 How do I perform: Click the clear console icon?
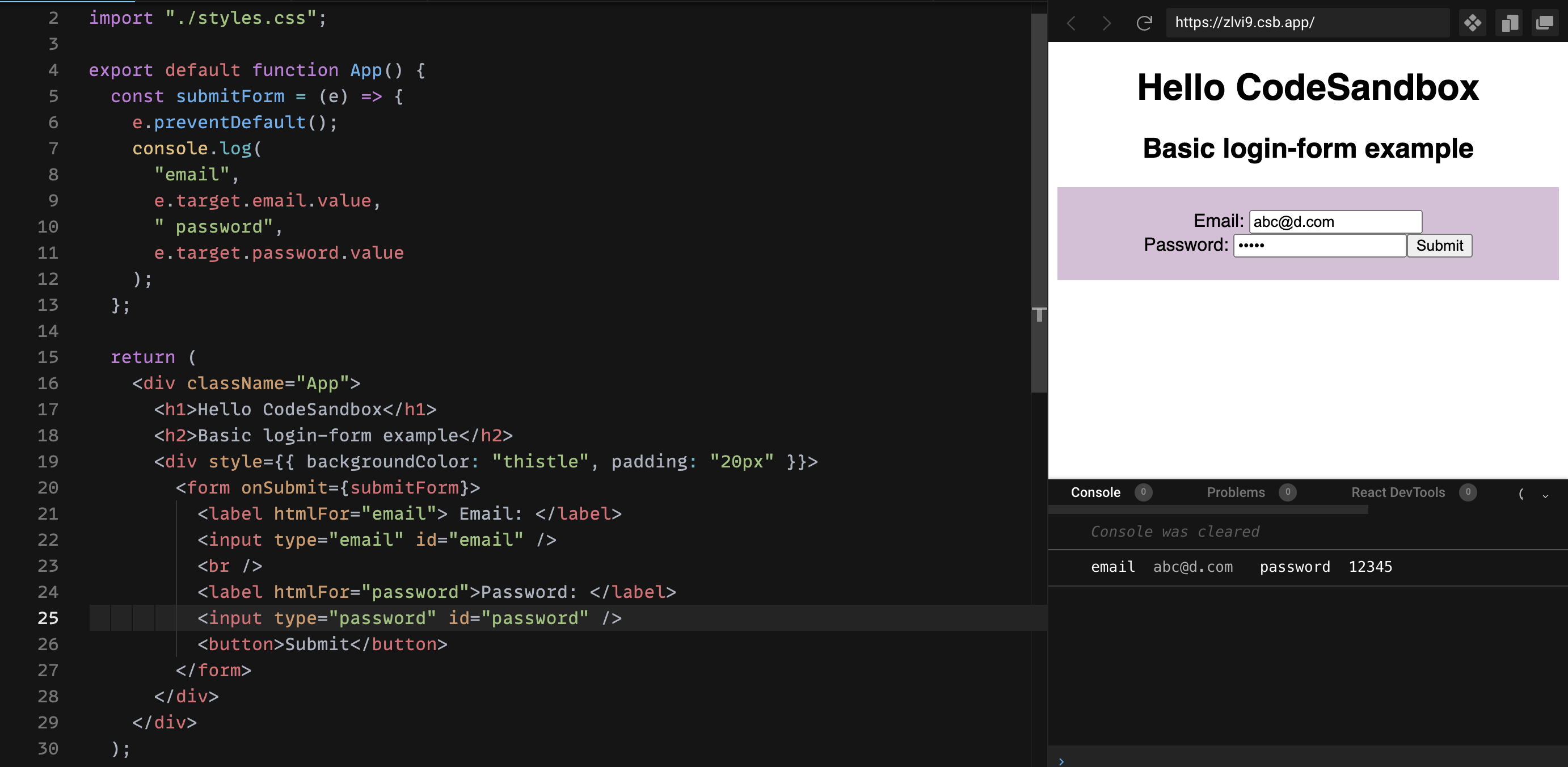coord(1521,494)
